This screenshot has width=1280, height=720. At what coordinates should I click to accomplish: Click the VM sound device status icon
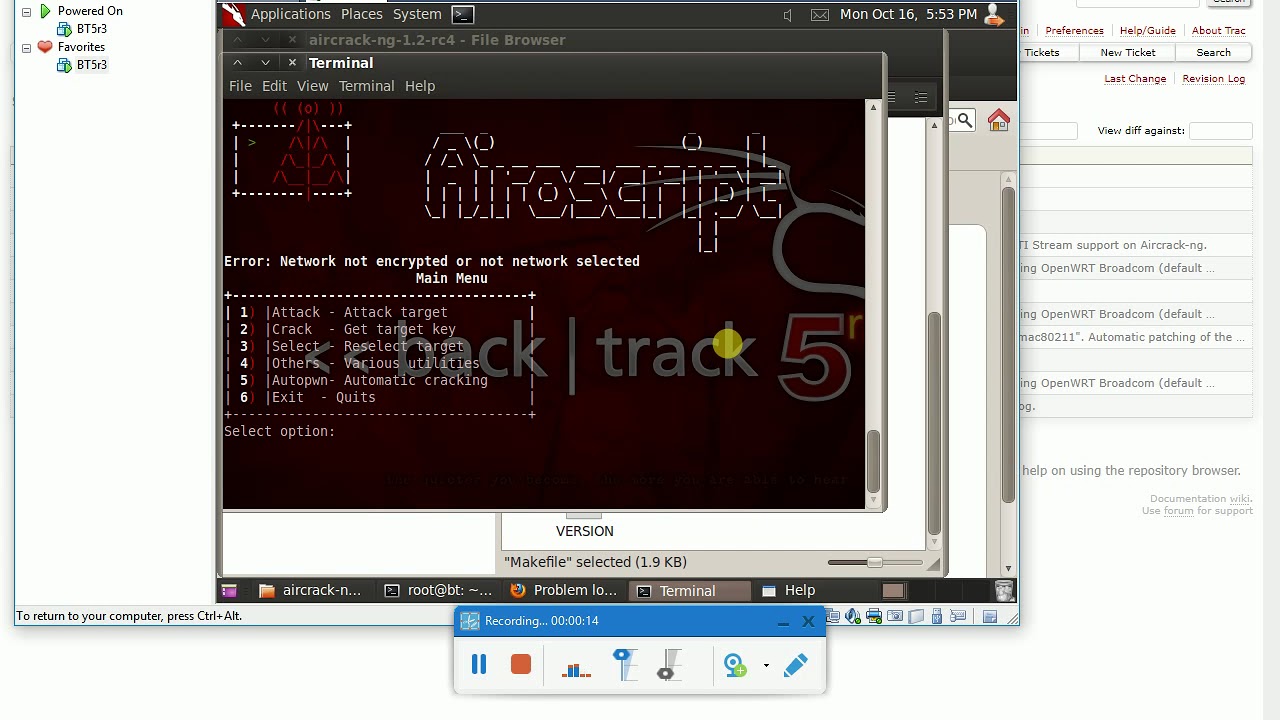coord(853,617)
